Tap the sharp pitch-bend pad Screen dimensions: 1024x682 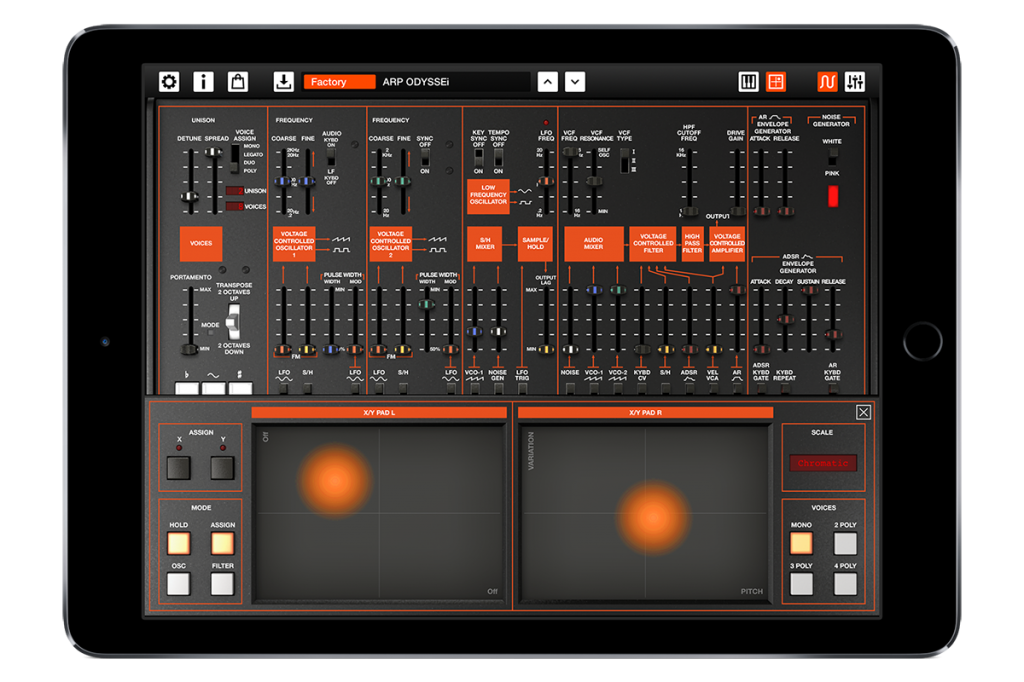[240, 388]
